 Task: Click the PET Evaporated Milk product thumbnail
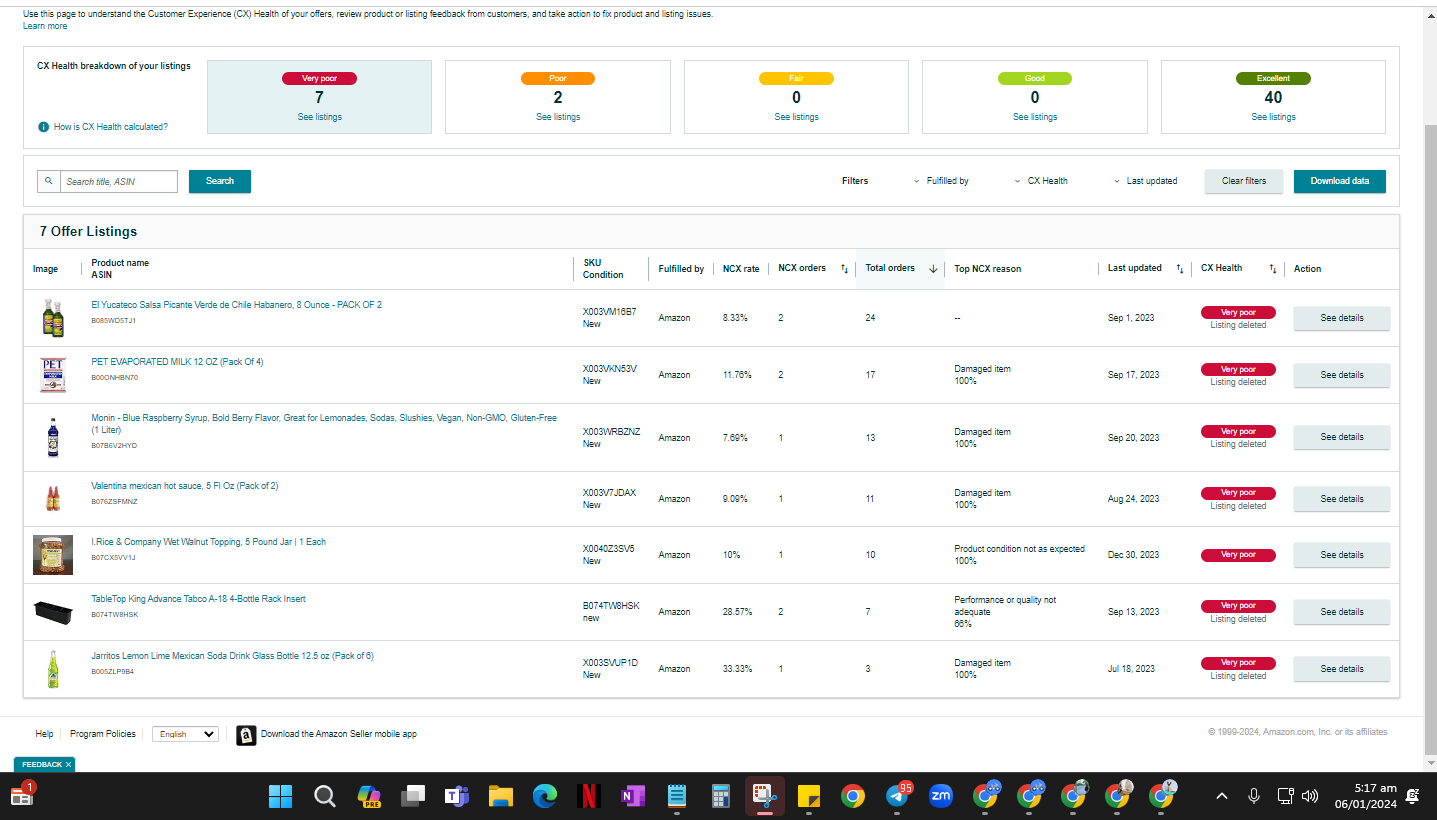(x=53, y=375)
